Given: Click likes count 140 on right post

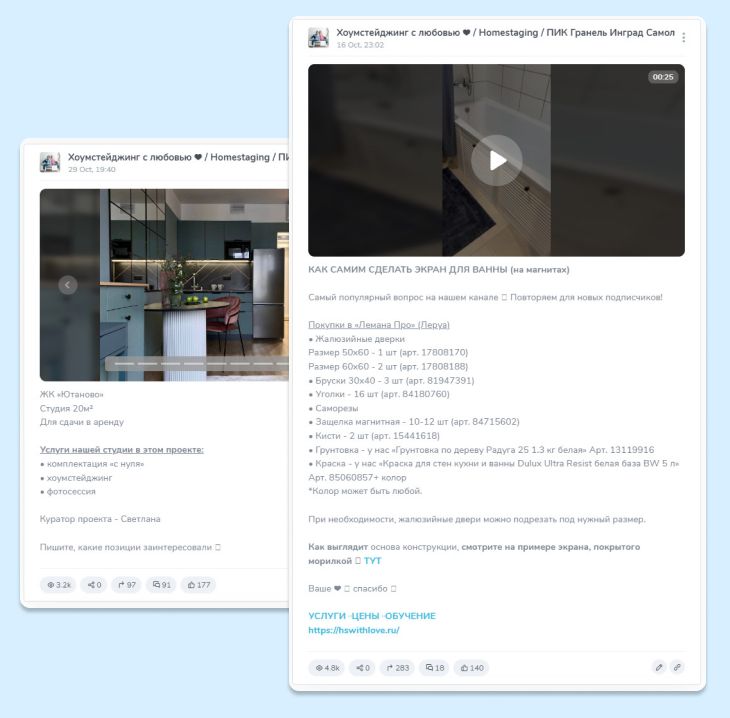Looking at the screenshot, I should (472, 668).
